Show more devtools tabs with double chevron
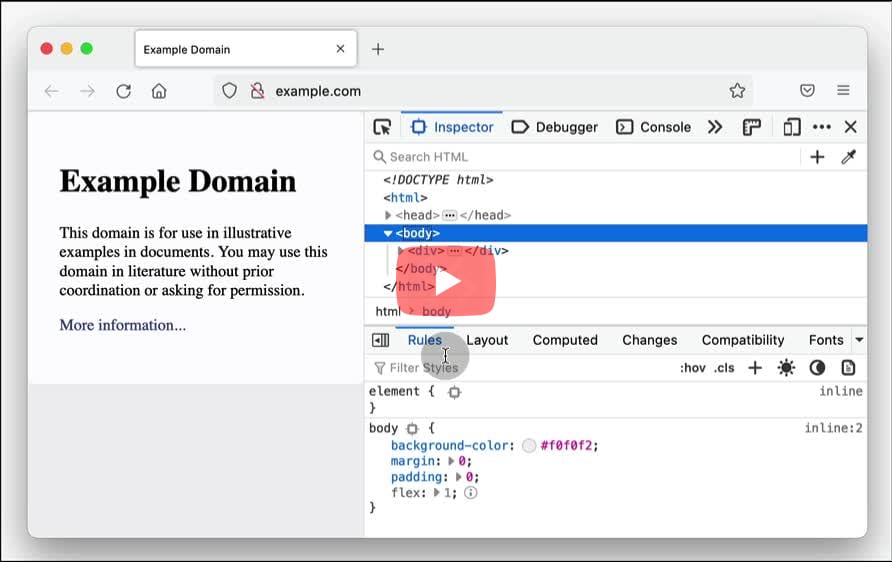Screen dimensions: 892x562 click(x=715, y=127)
